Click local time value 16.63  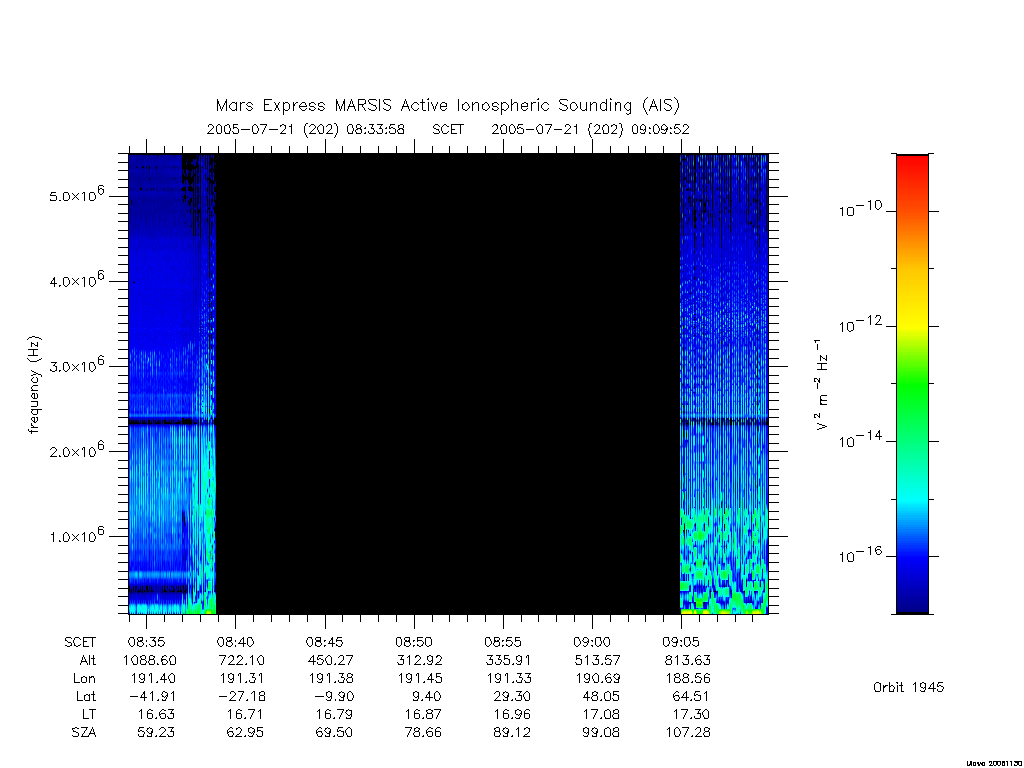pos(156,714)
